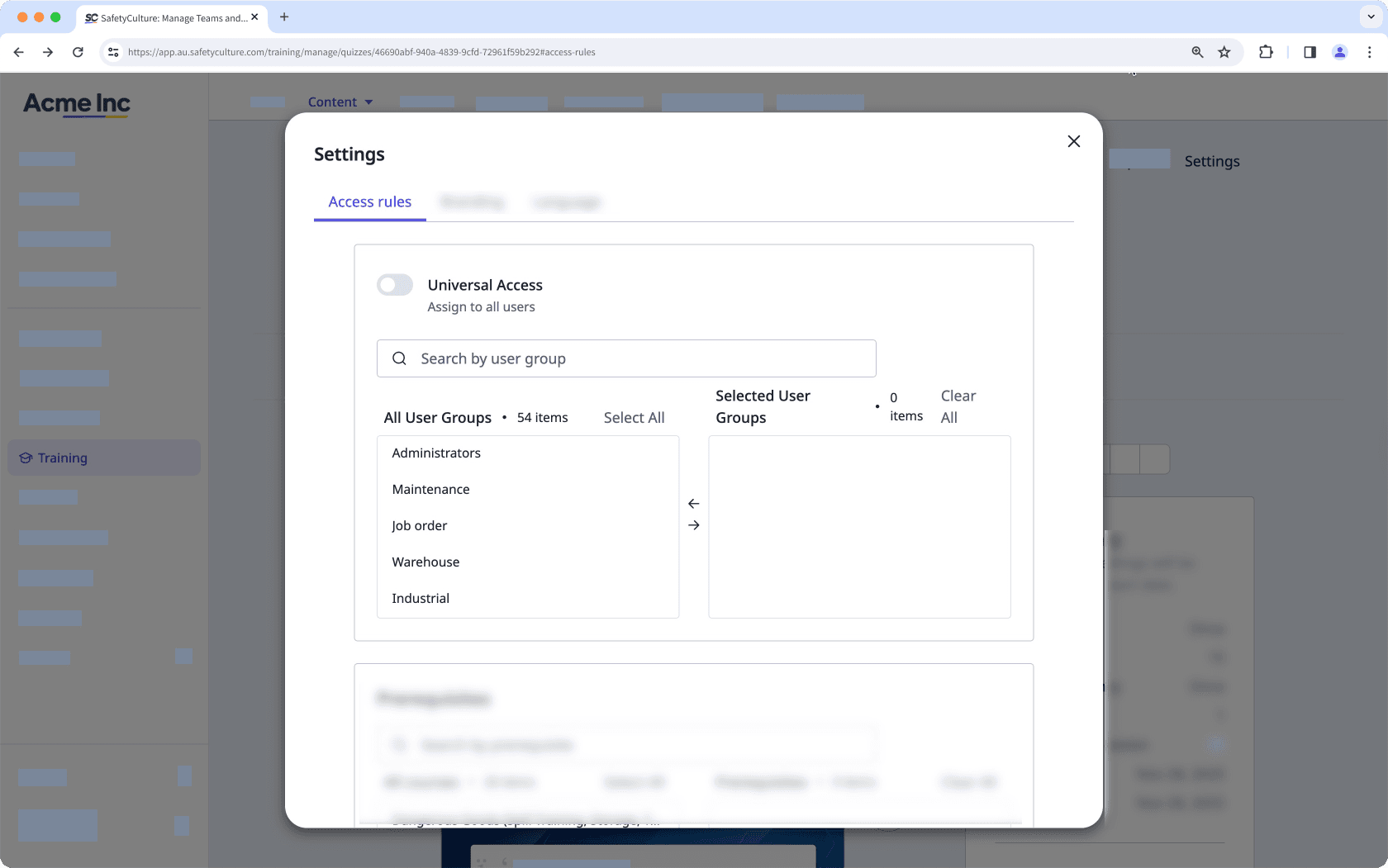
Task: Click Clear All for selected groups
Action: pos(958,406)
